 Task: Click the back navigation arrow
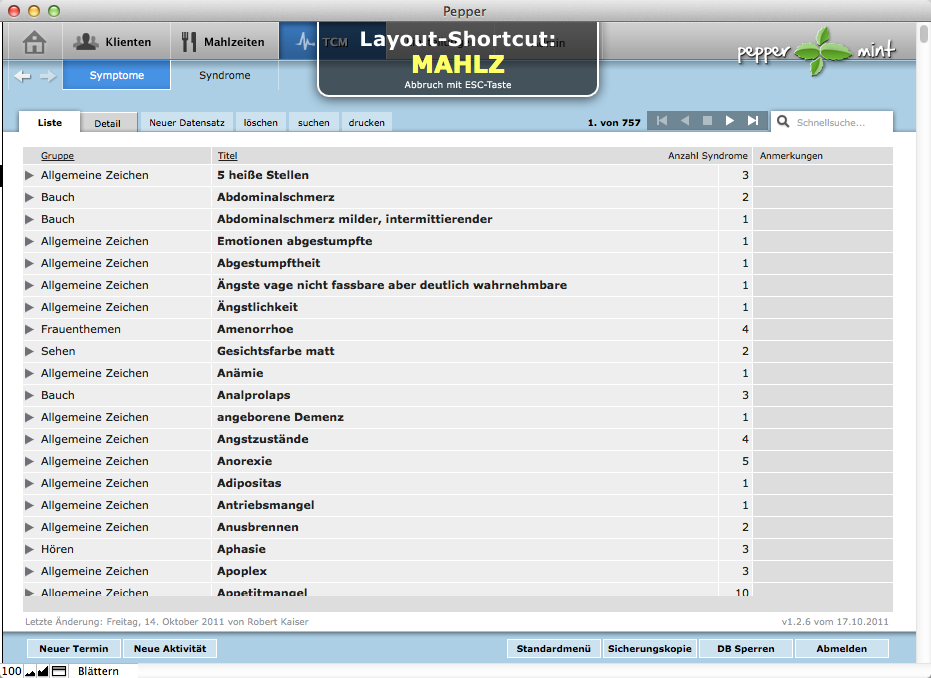pos(23,76)
